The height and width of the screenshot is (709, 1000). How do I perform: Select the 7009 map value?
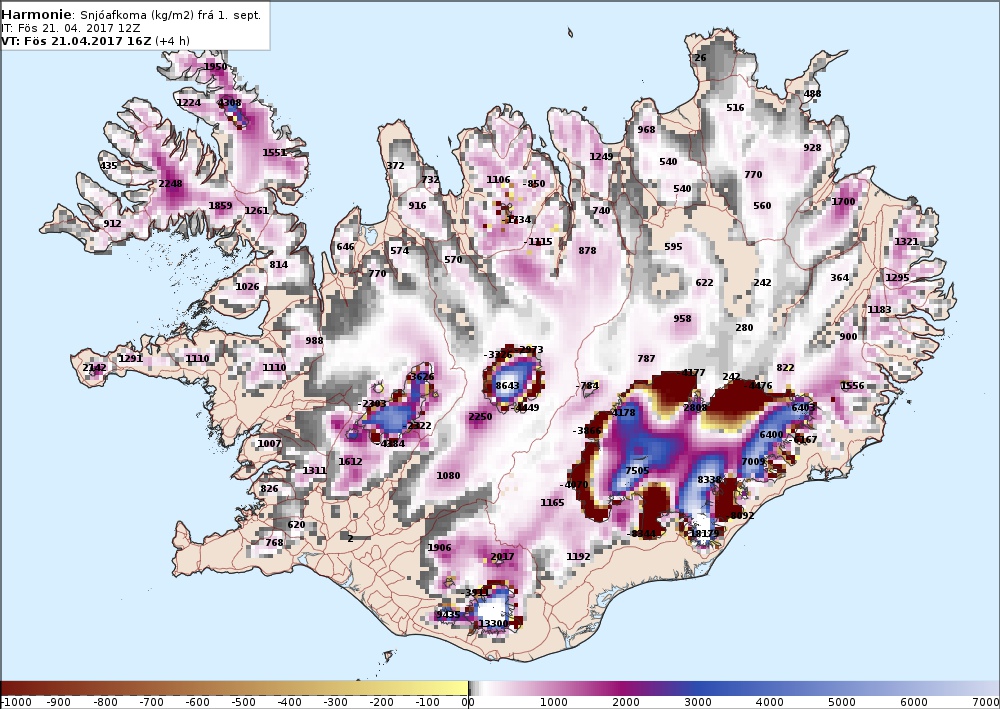(753, 462)
